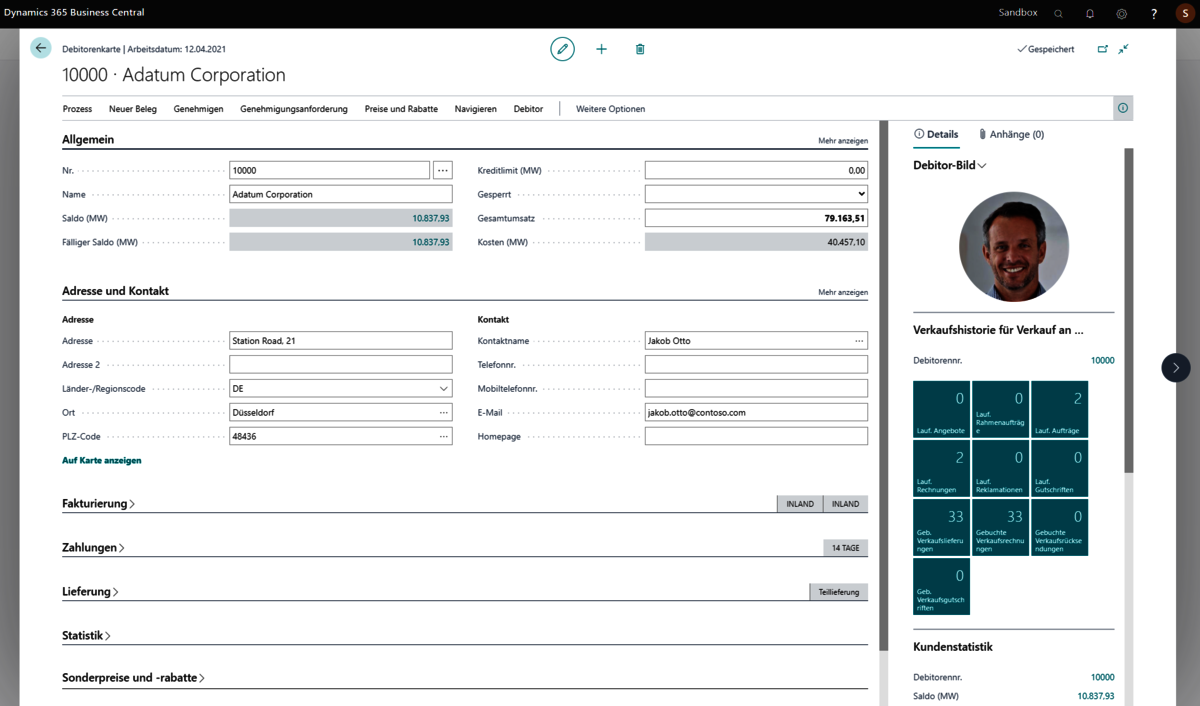The width and height of the screenshot is (1200, 706).
Task: Open the Nr. field ellipsis lookup
Action: 443,171
